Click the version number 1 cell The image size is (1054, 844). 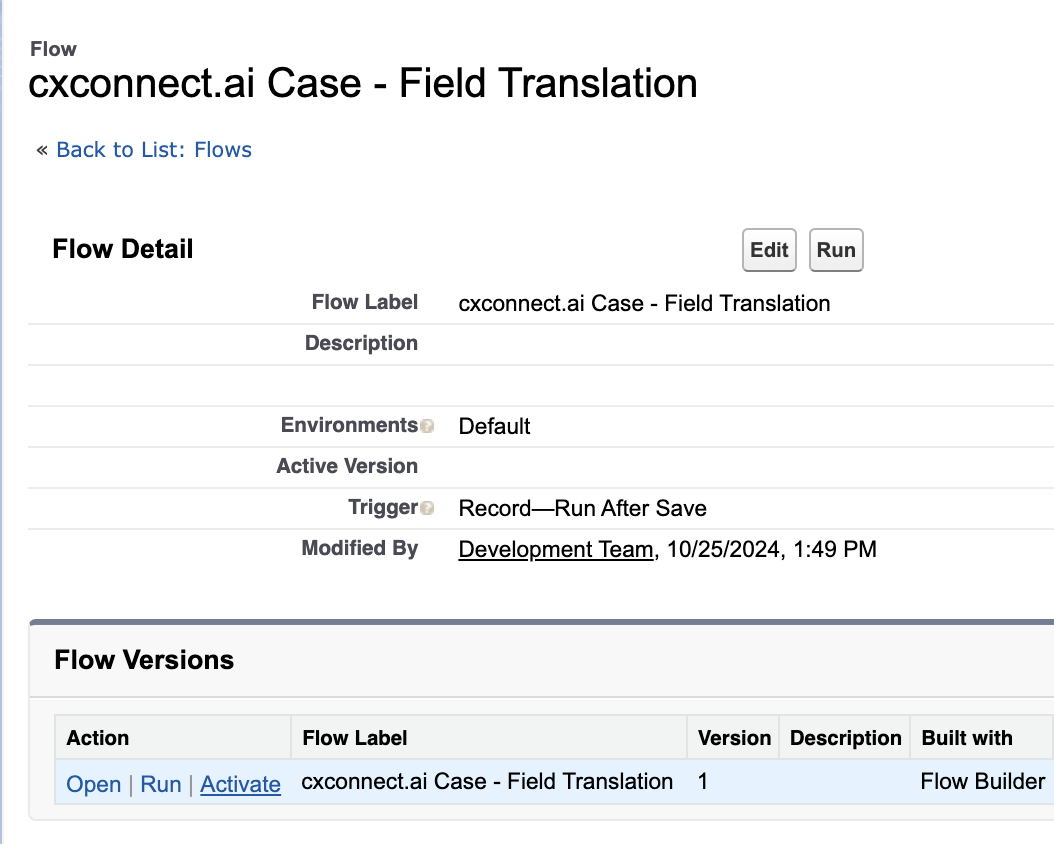704,782
